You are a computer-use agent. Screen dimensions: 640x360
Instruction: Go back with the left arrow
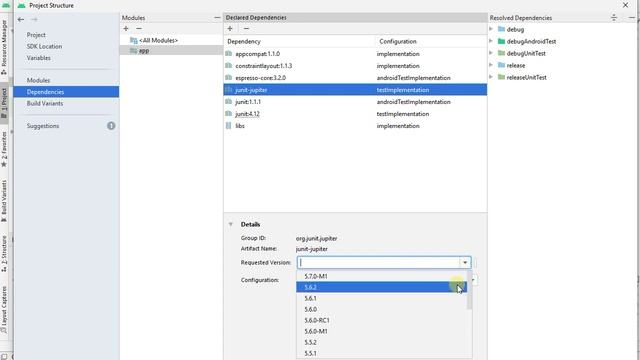(21, 19)
